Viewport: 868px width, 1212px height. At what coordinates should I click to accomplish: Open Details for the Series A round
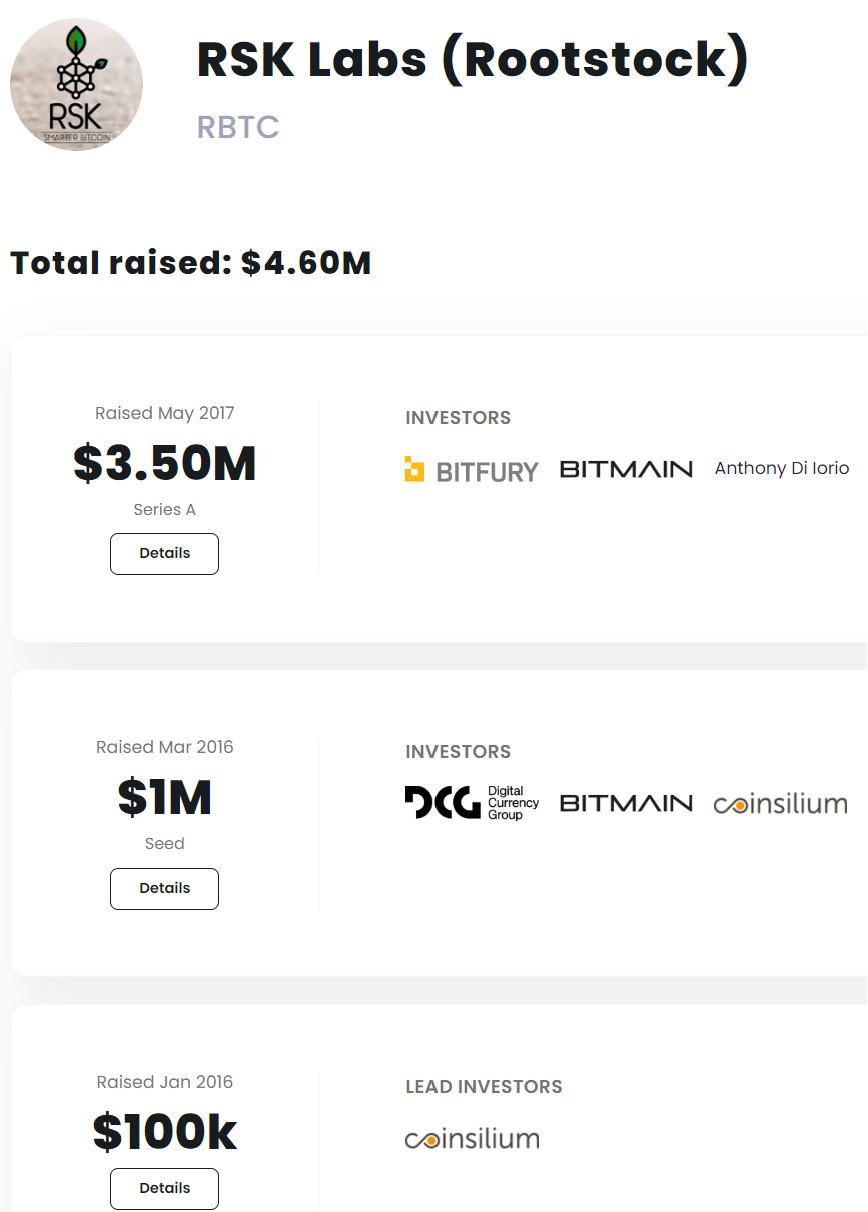[164, 554]
